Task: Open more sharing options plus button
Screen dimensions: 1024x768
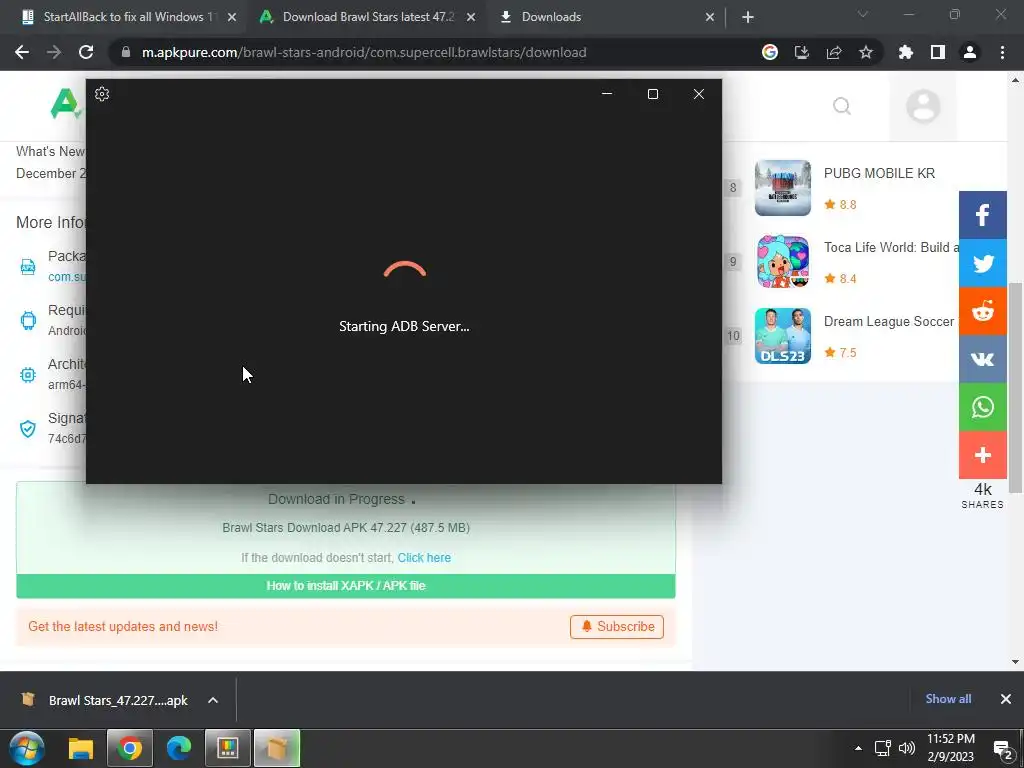Action: [x=983, y=455]
